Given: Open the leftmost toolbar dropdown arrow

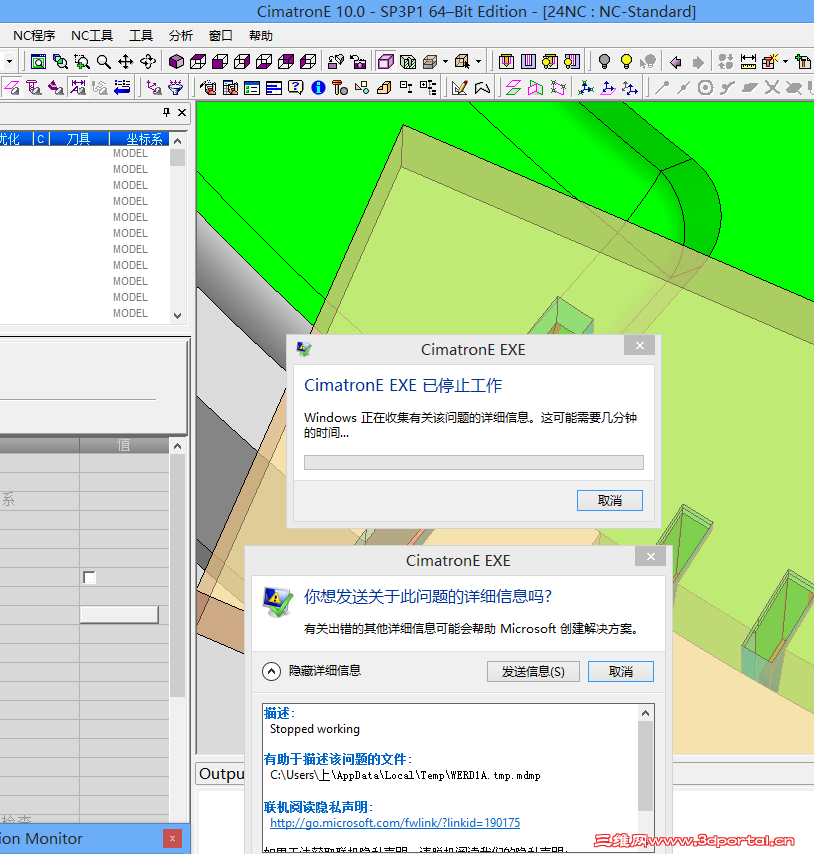Looking at the screenshot, I should click(x=9, y=62).
